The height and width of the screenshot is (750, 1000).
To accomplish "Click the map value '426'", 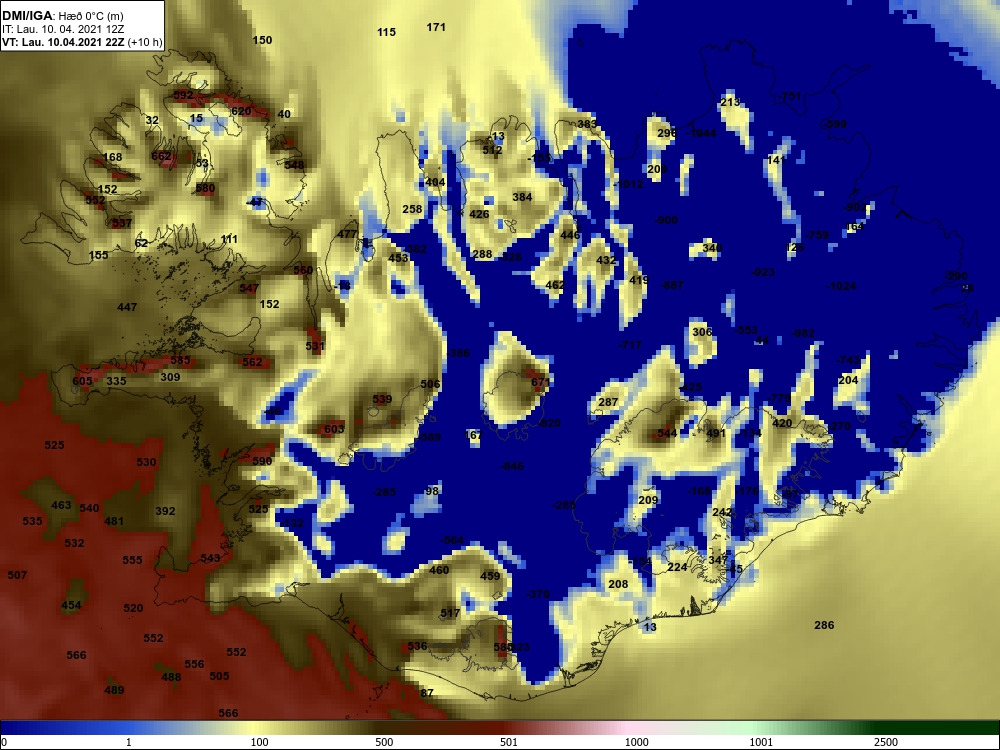I will (479, 214).
